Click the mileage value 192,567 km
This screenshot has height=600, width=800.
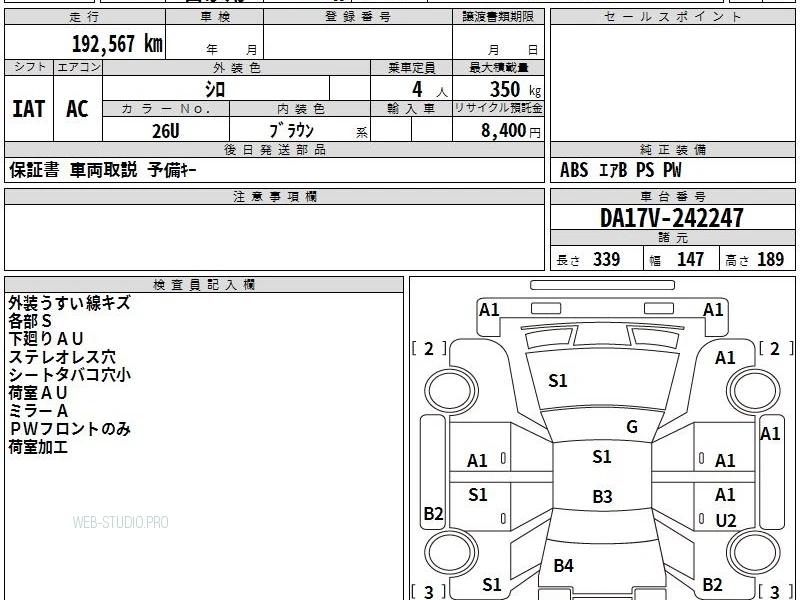117,44
